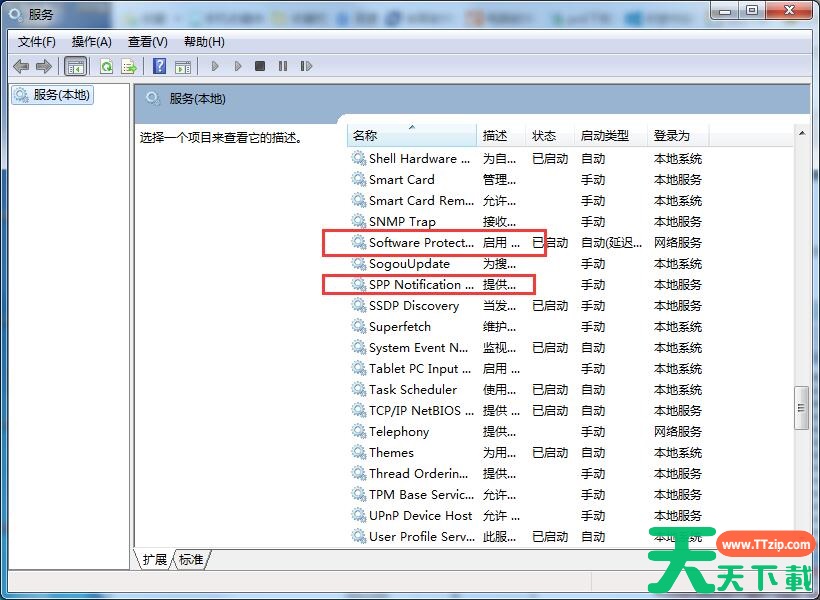Maximize the 服务 window
Screen dimensions: 820x600
pos(751,10)
